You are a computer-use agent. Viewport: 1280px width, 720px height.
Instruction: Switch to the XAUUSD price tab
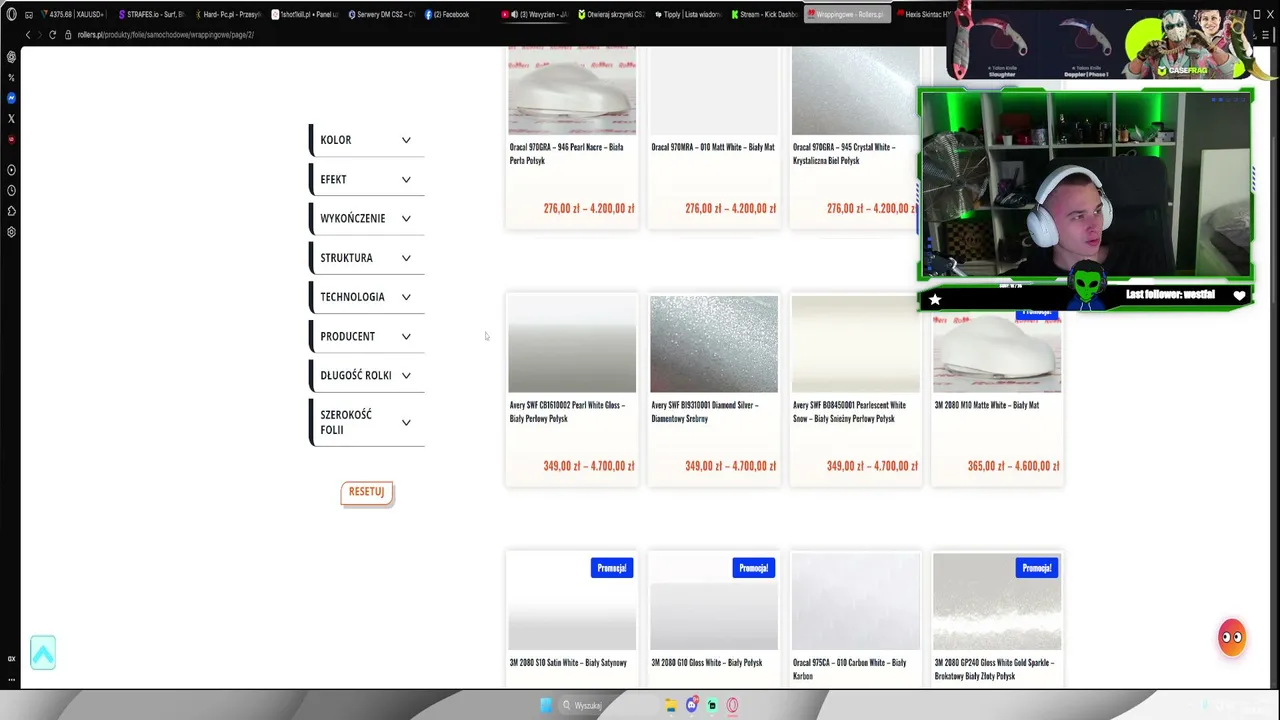73,15
